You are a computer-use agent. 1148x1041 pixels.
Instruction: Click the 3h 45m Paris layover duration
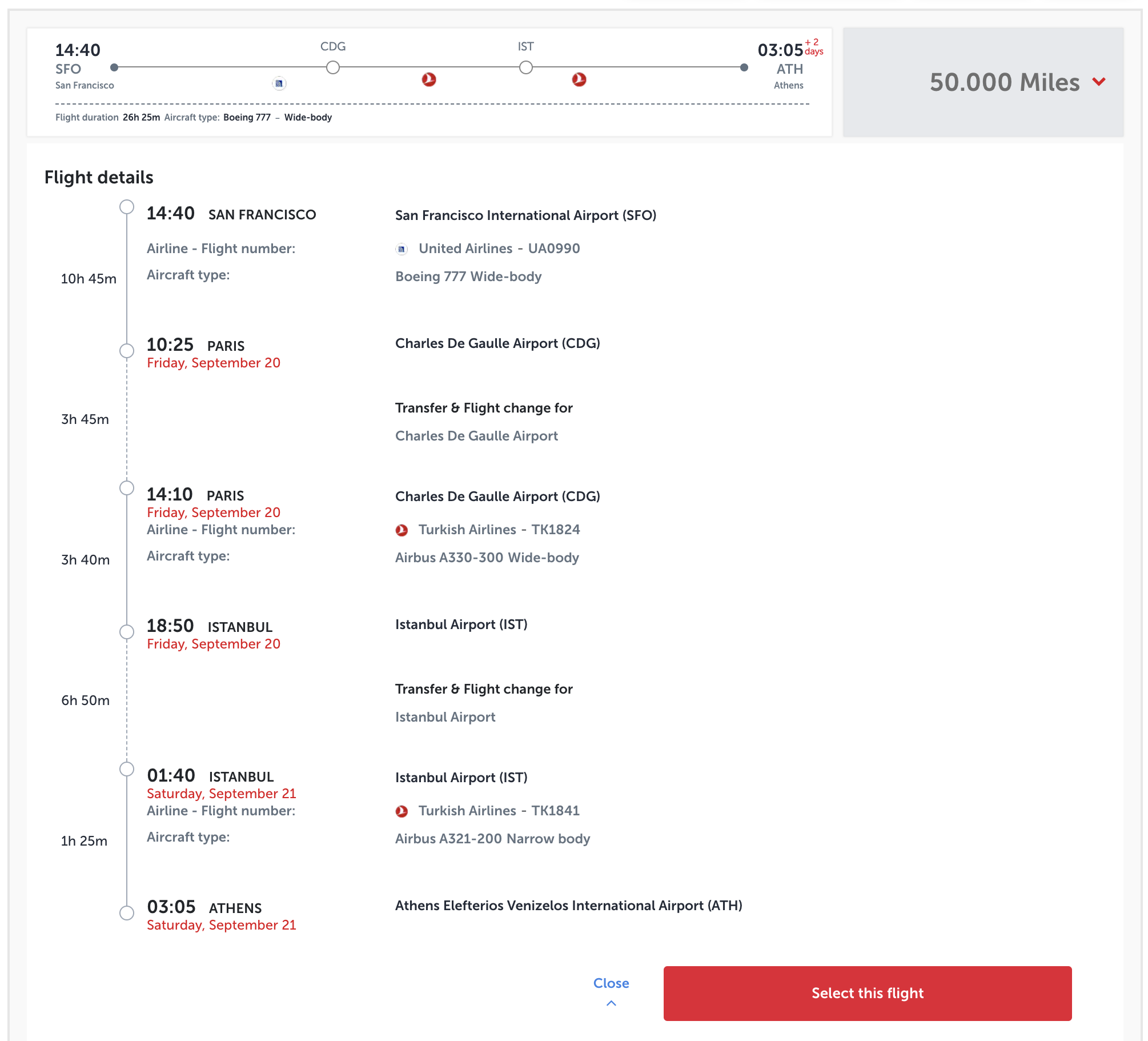tap(85, 419)
